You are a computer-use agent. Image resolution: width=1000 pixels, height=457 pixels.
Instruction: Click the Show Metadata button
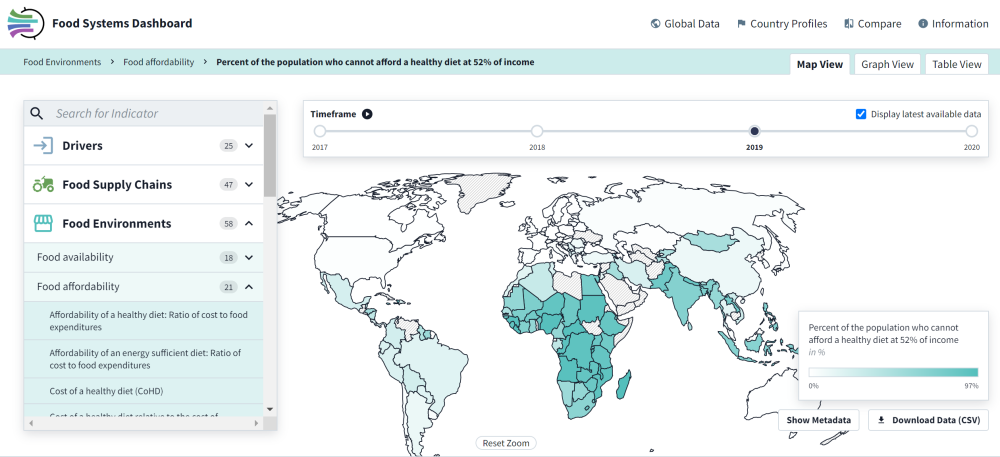point(818,420)
